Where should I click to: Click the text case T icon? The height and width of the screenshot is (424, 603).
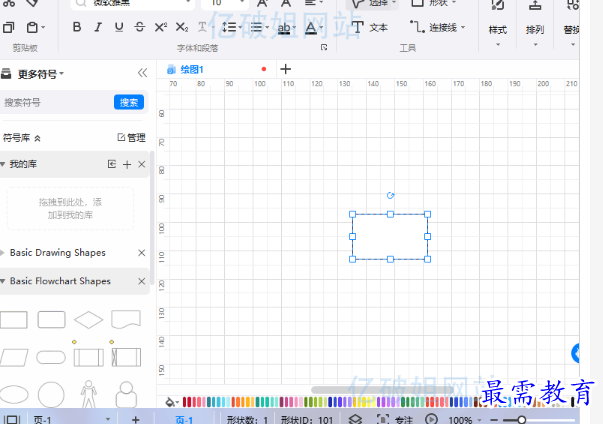pyautogui.click(x=202, y=27)
